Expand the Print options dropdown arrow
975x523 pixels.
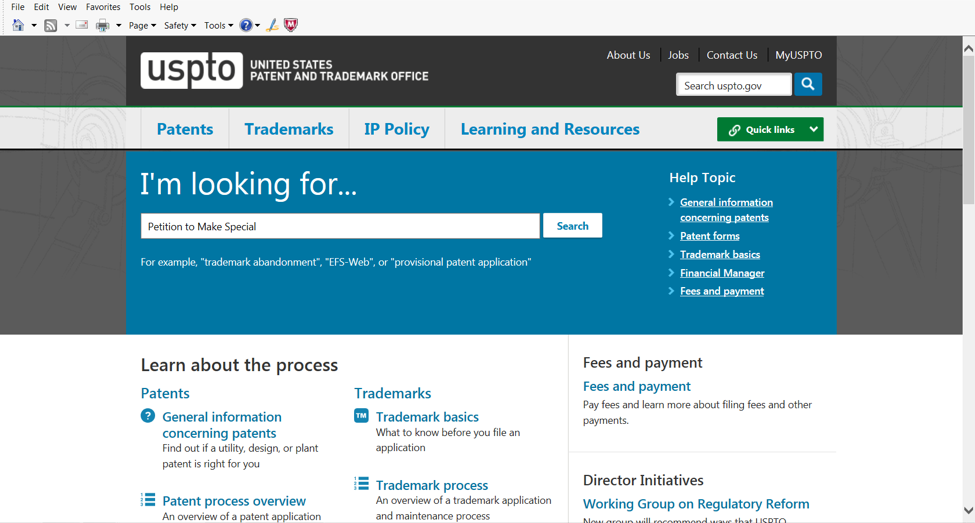tap(118, 25)
